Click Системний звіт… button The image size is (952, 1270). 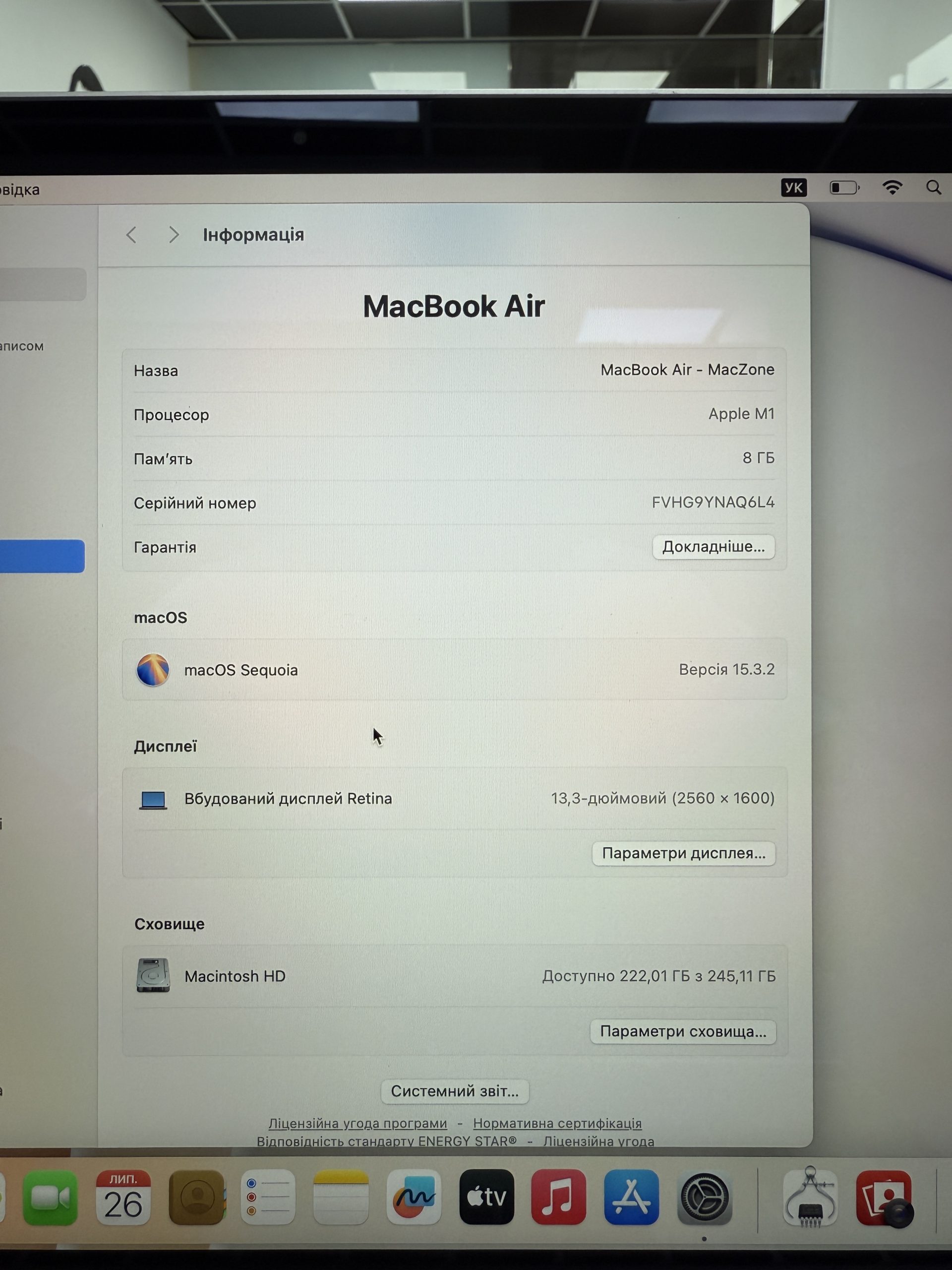point(455,1091)
